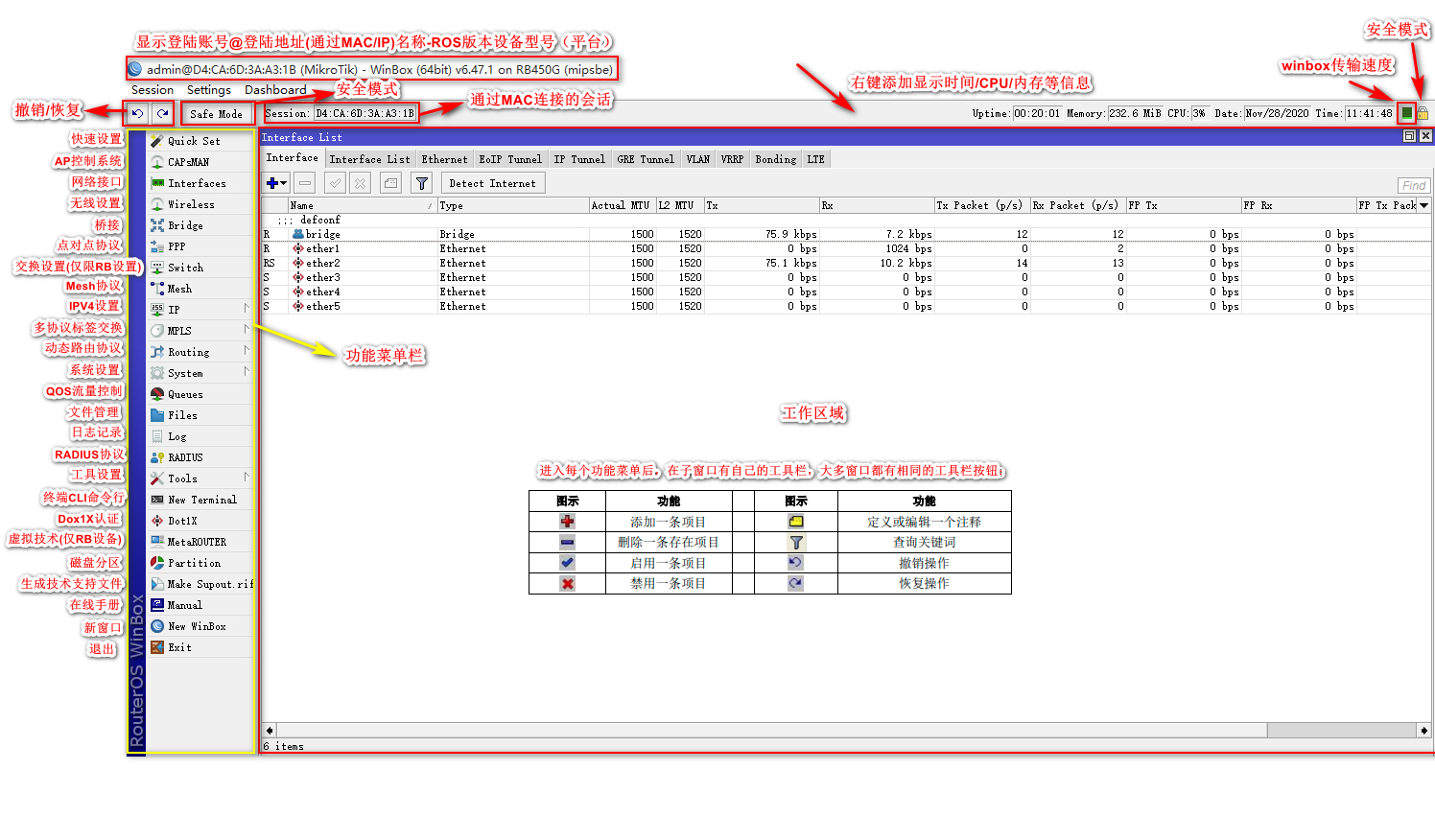Switch to the Interface List tab
Viewport: 1435px width, 840px height.
pos(369,159)
